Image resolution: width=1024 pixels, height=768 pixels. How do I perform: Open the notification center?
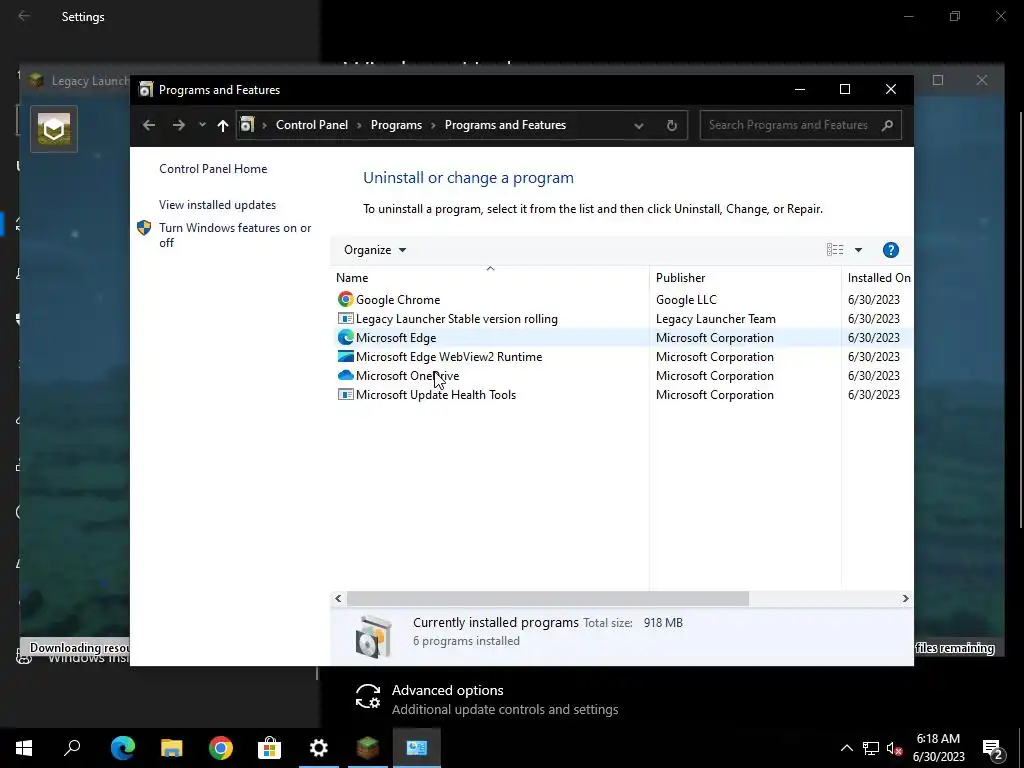click(993, 748)
